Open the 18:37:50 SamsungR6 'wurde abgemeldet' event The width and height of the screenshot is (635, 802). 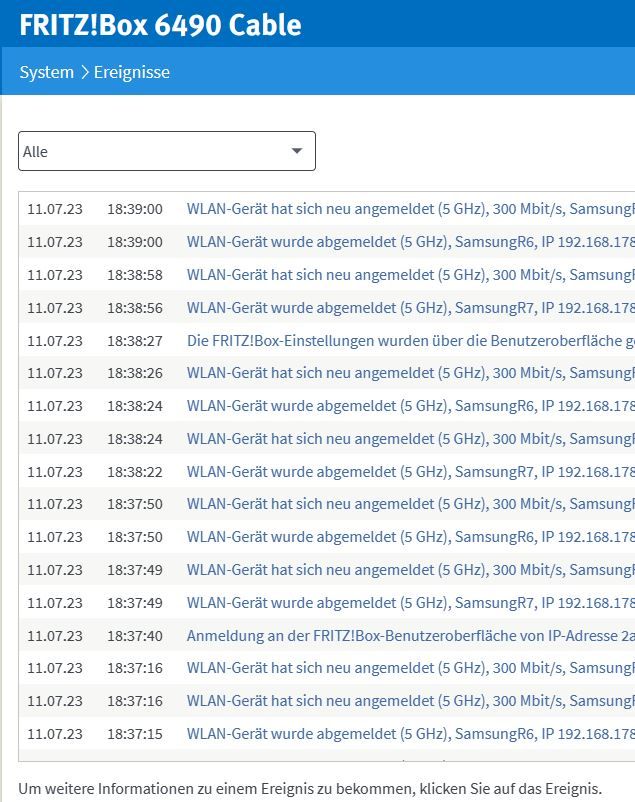(x=410, y=537)
